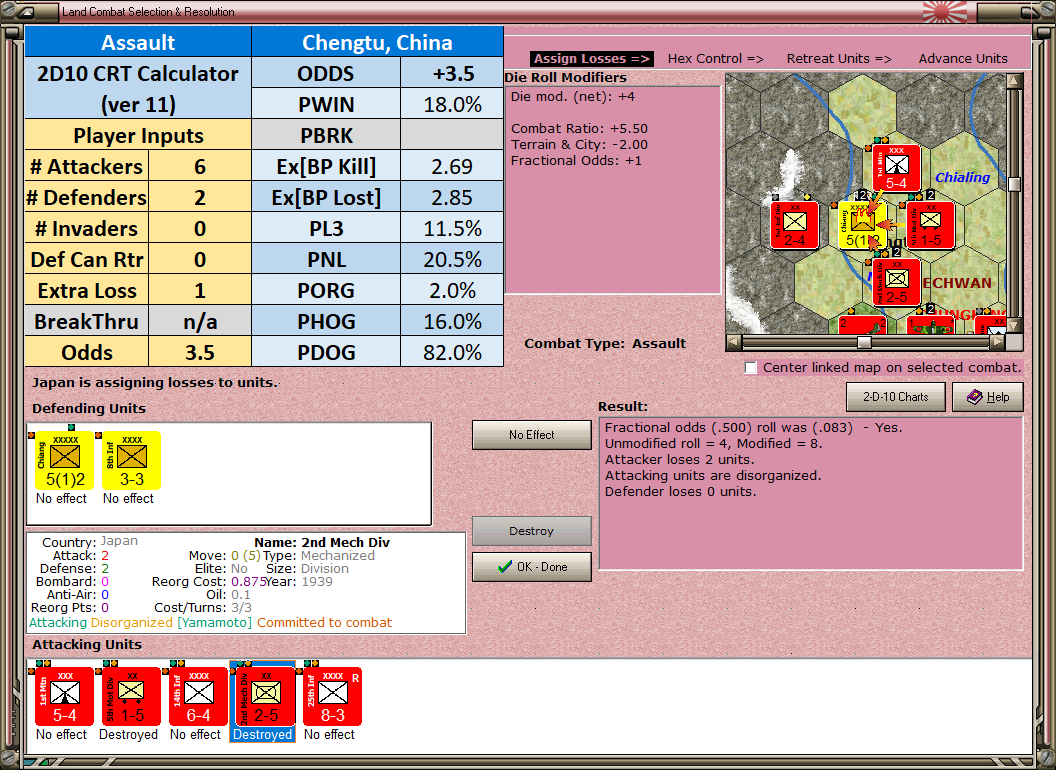Click the Ex[BP Lost] value 2.85
This screenshot has height=770, width=1056.
point(453,197)
